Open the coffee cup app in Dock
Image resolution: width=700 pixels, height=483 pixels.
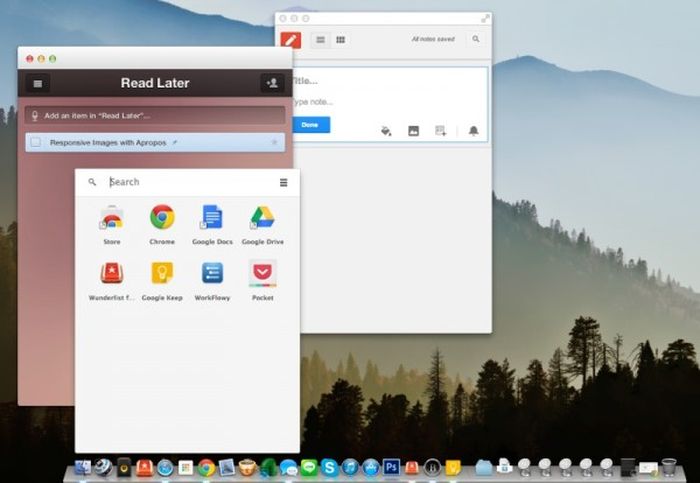247,468
